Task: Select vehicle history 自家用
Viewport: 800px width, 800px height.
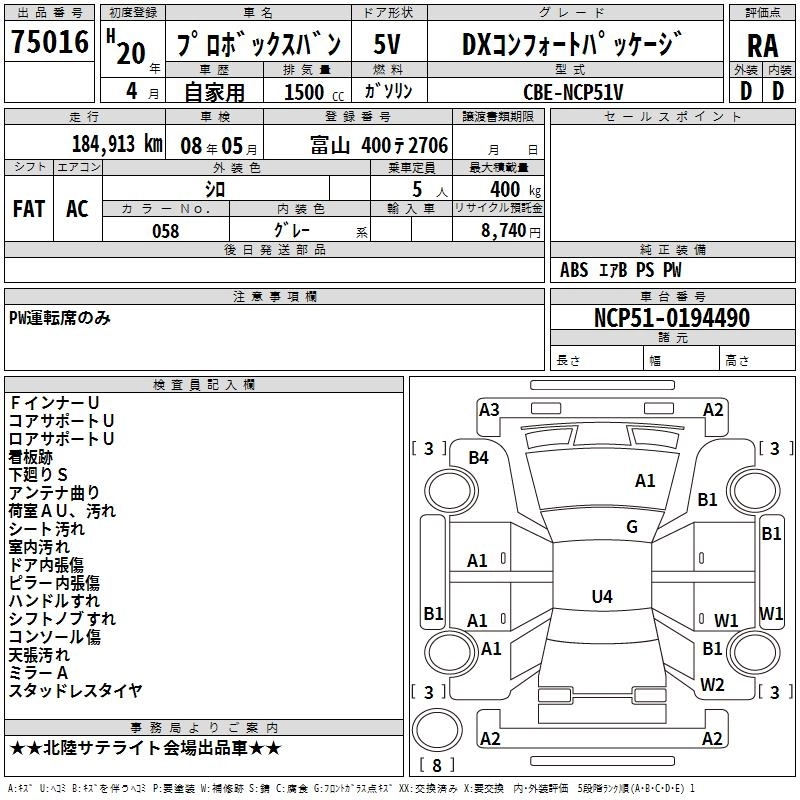Action: 214,92
